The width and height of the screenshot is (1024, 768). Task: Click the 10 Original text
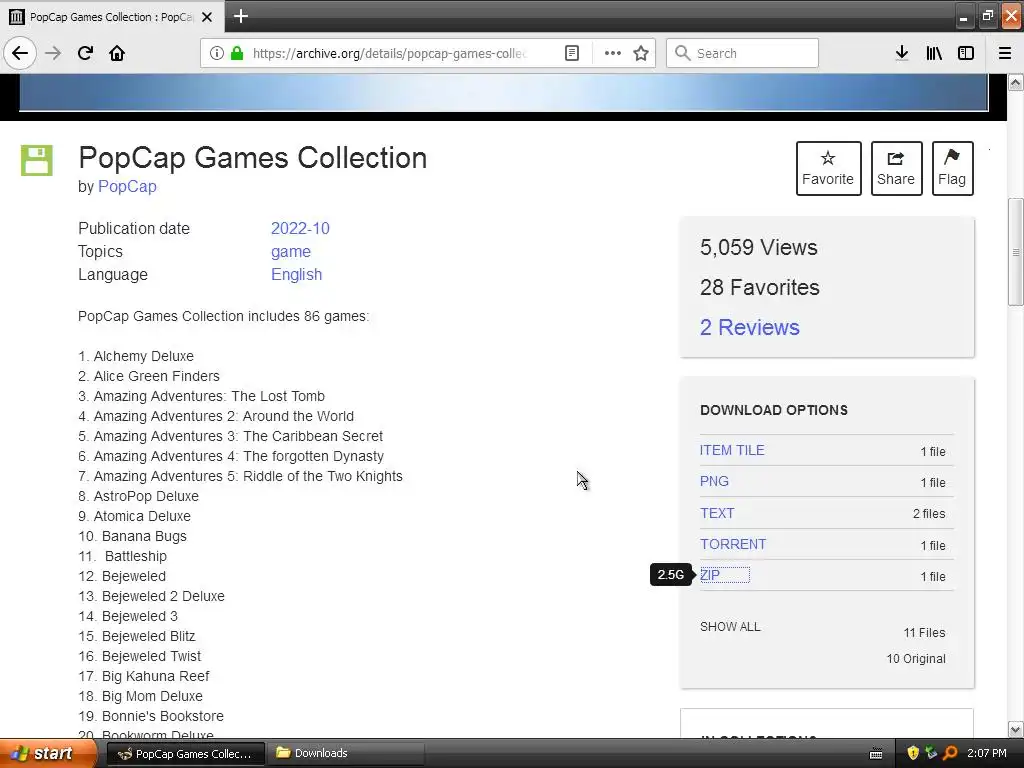point(916,658)
